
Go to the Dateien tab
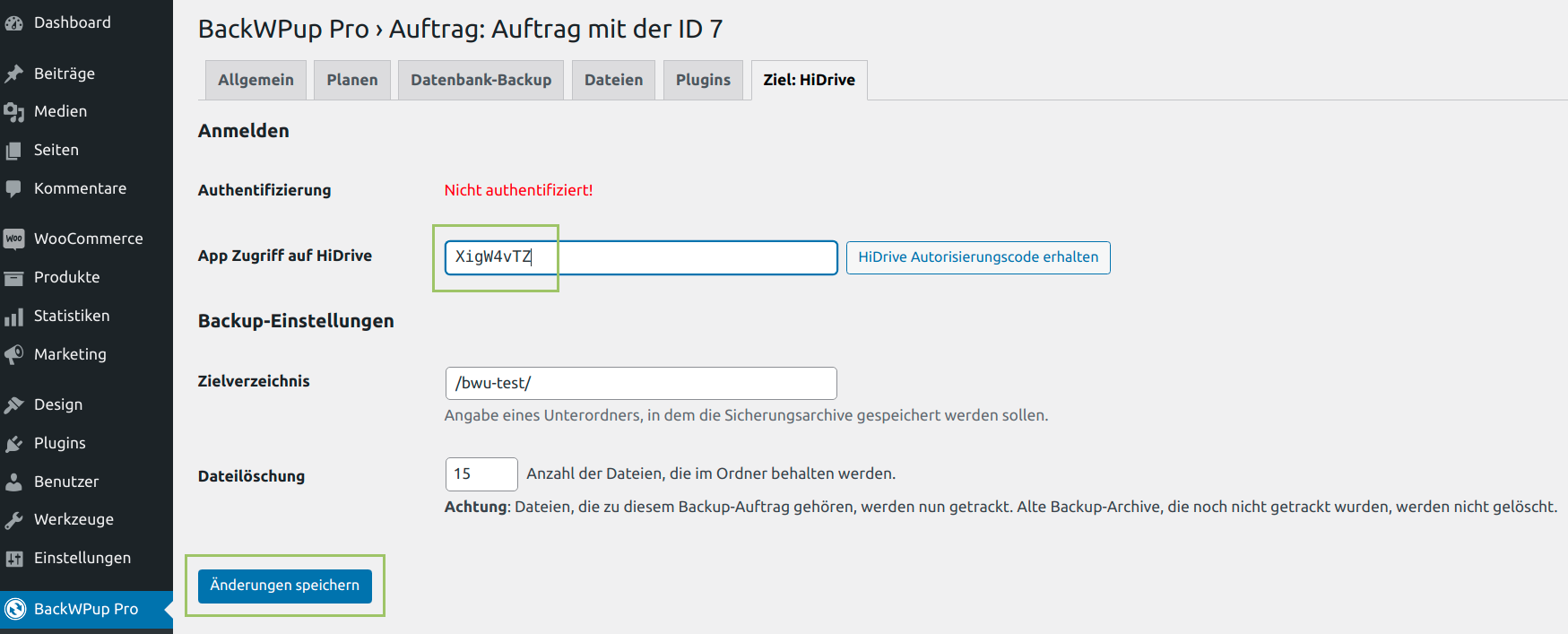tap(613, 80)
